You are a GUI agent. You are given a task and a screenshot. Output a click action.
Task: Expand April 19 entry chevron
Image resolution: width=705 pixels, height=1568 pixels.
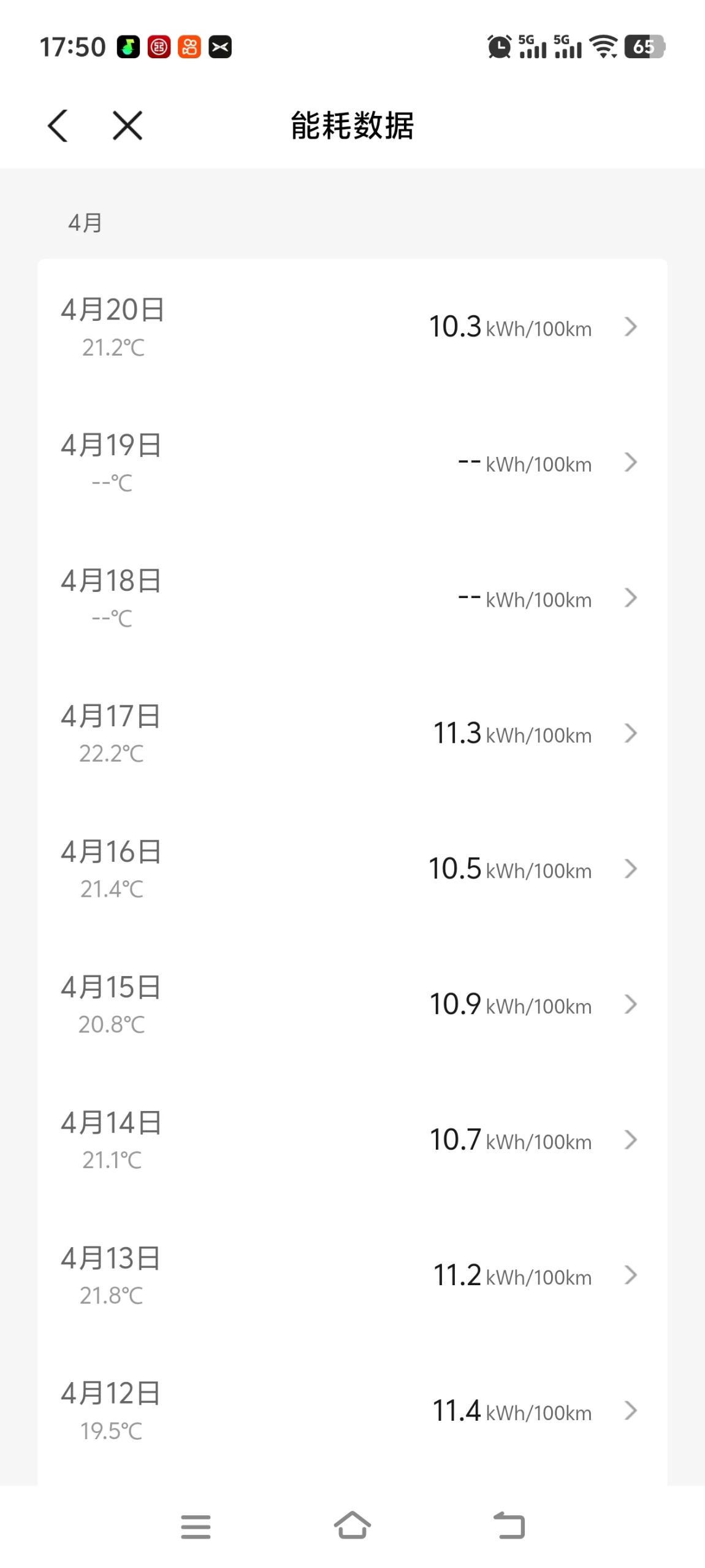coord(630,462)
